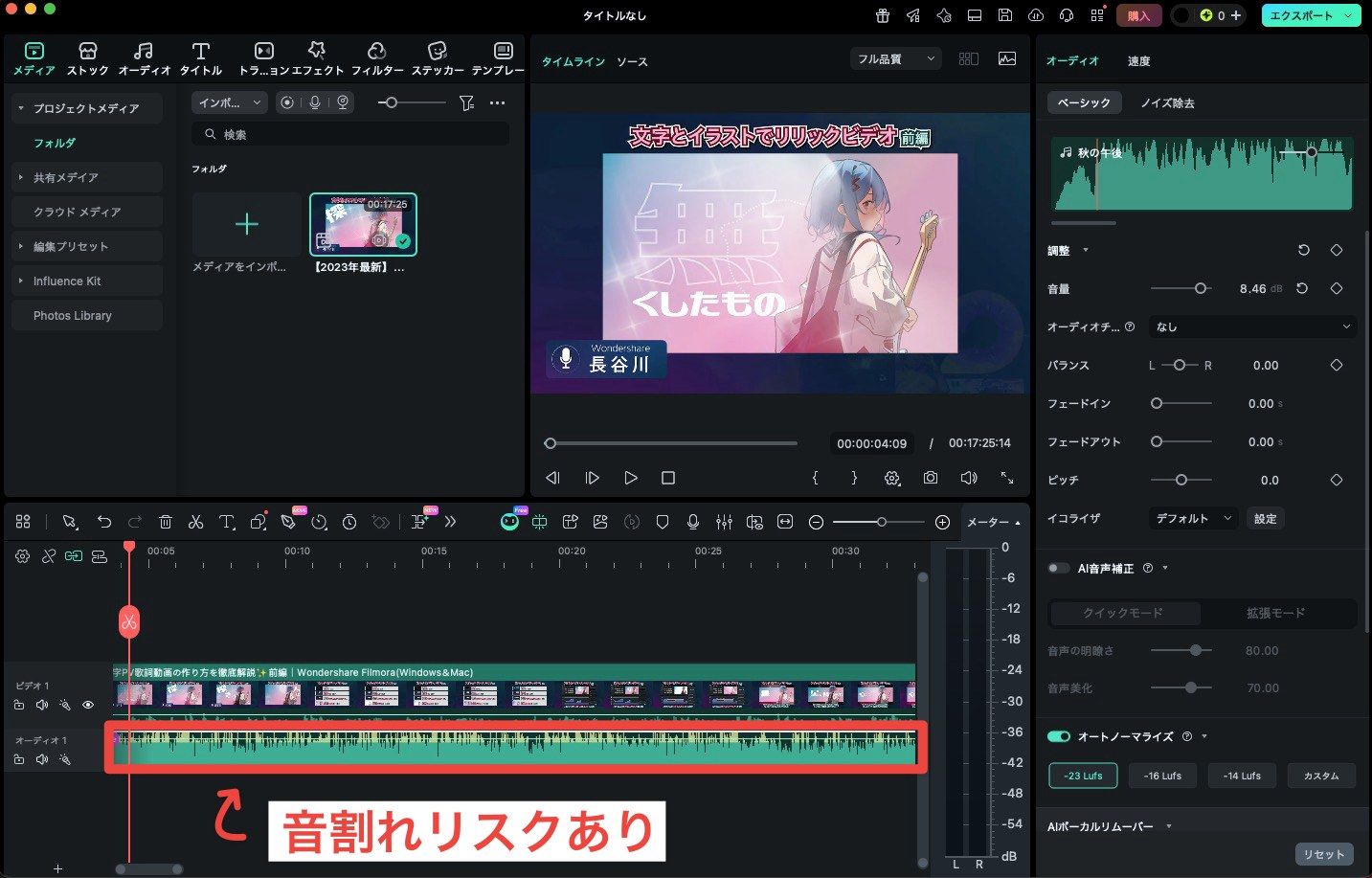
Task: Toggle オートノーマライズ switch
Action: click(x=1059, y=736)
